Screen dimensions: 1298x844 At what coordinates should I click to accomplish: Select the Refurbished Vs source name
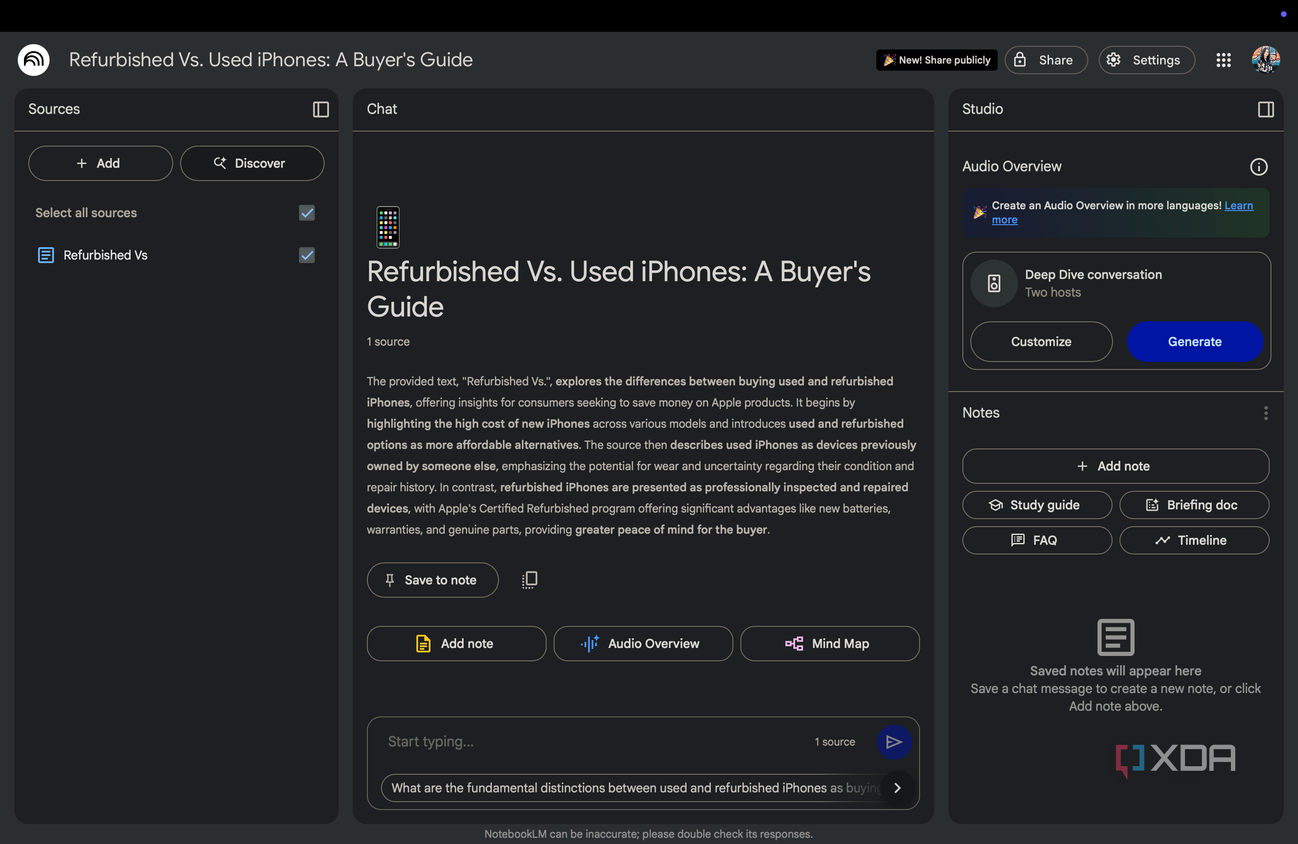(105, 255)
